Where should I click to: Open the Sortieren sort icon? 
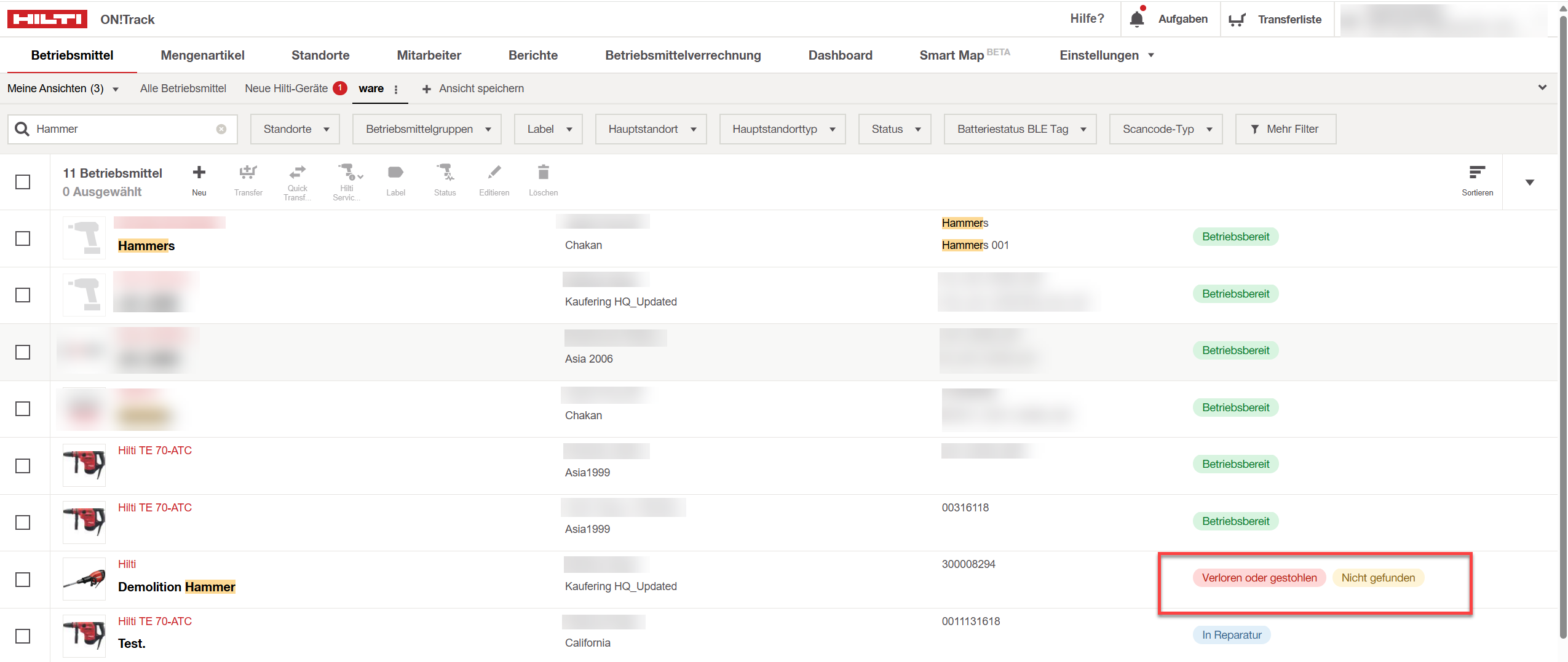coord(1477,173)
